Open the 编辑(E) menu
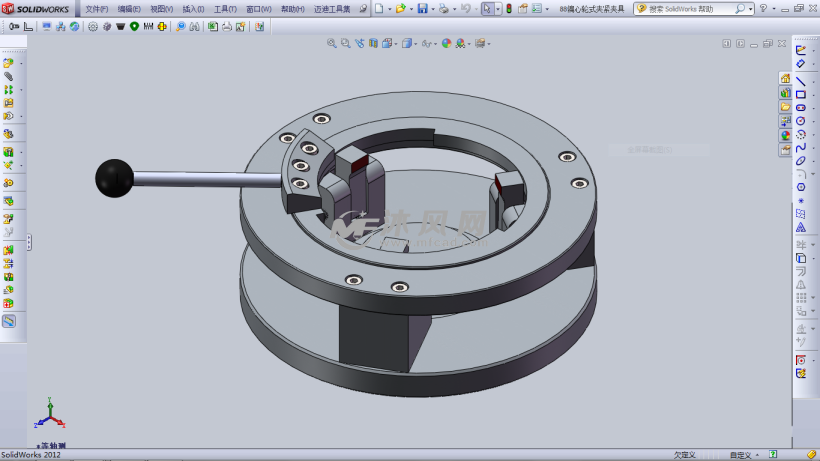The width and height of the screenshot is (820, 461). (129, 9)
